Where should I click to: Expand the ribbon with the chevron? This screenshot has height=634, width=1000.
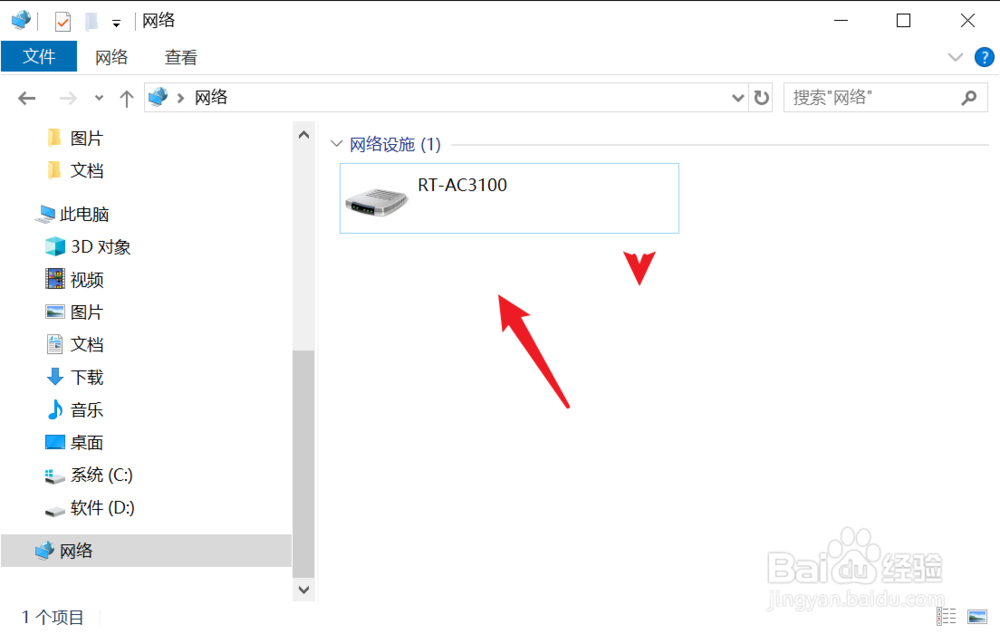(955, 57)
